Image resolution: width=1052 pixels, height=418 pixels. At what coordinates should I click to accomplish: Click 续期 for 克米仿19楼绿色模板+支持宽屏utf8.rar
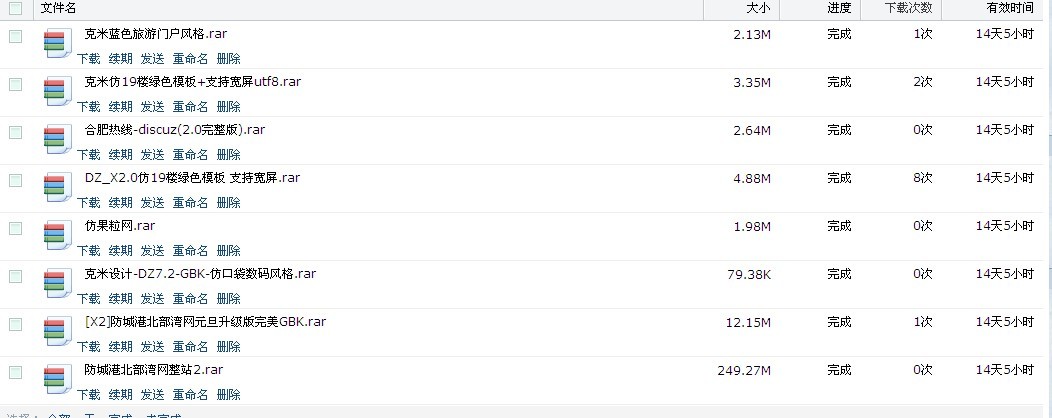click(120, 107)
